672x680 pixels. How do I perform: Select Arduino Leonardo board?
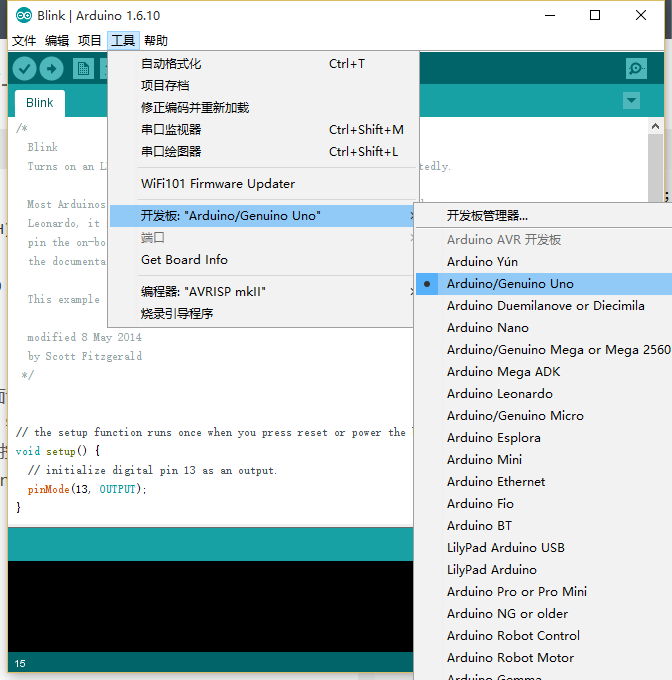point(544,394)
